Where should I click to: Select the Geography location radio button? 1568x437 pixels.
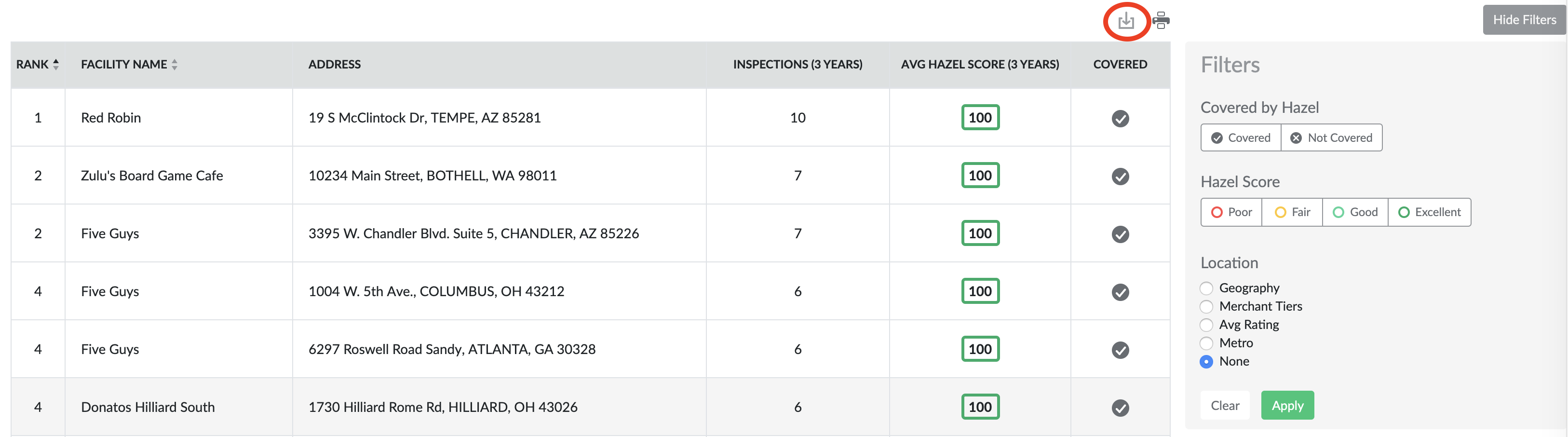1206,288
